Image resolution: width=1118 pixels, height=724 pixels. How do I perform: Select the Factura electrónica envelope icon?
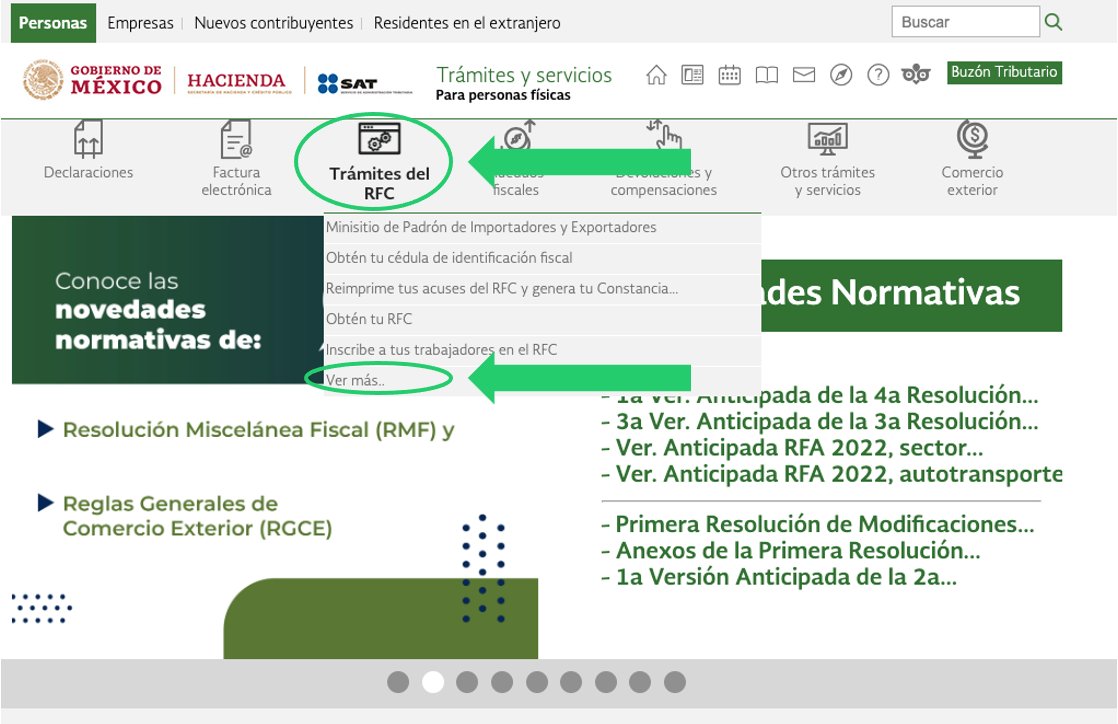coord(237,140)
